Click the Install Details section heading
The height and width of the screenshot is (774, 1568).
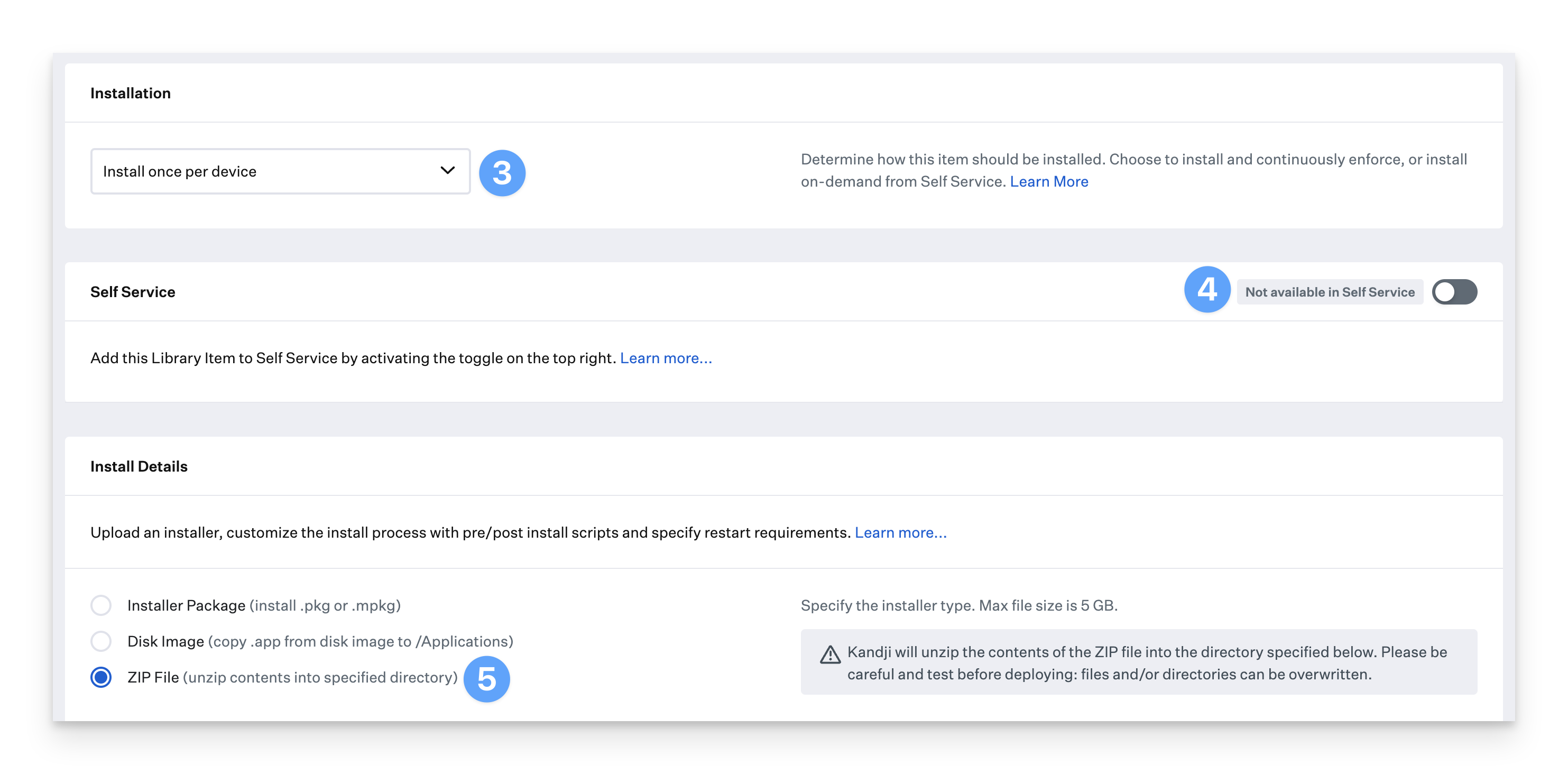pos(139,466)
